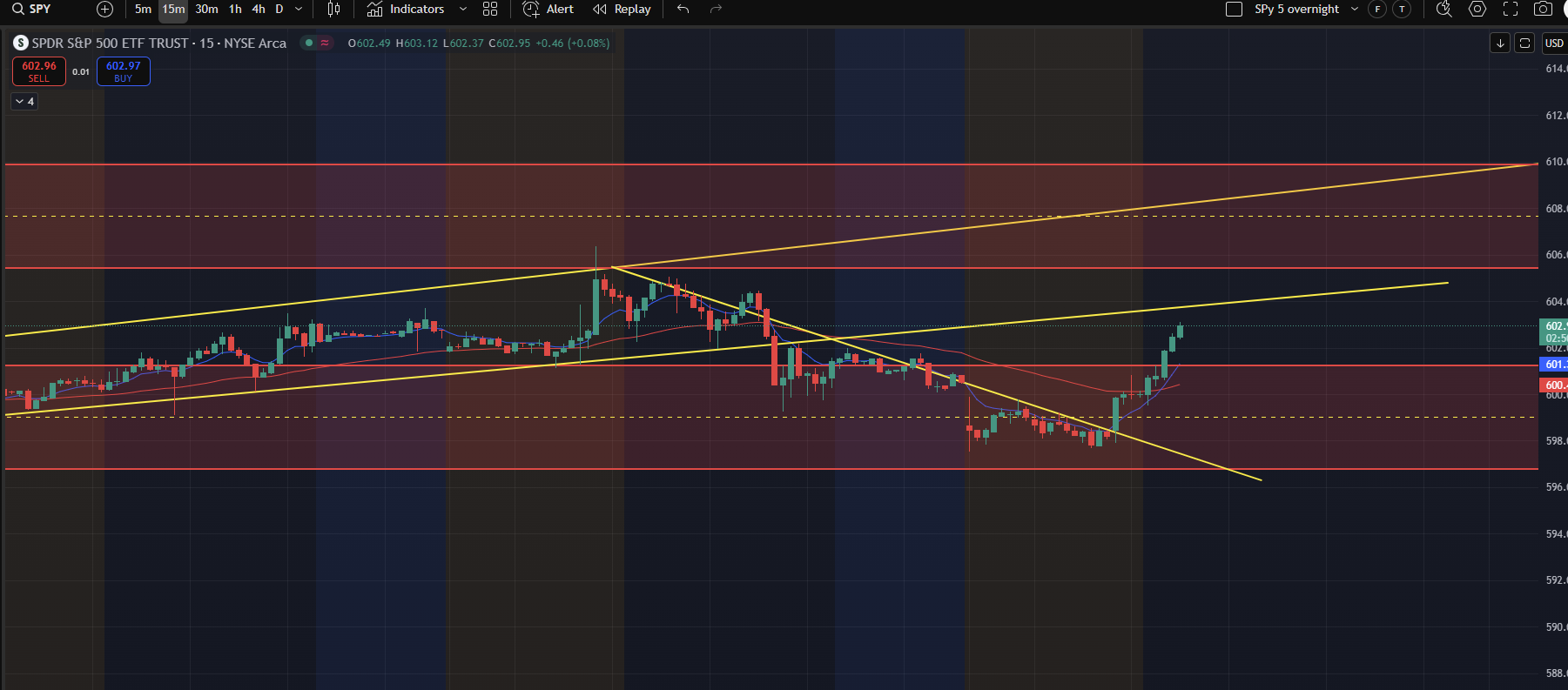Screen dimensions: 1568x690
Task: Click the F circle button in the toolbar
Action: coord(1377,9)
